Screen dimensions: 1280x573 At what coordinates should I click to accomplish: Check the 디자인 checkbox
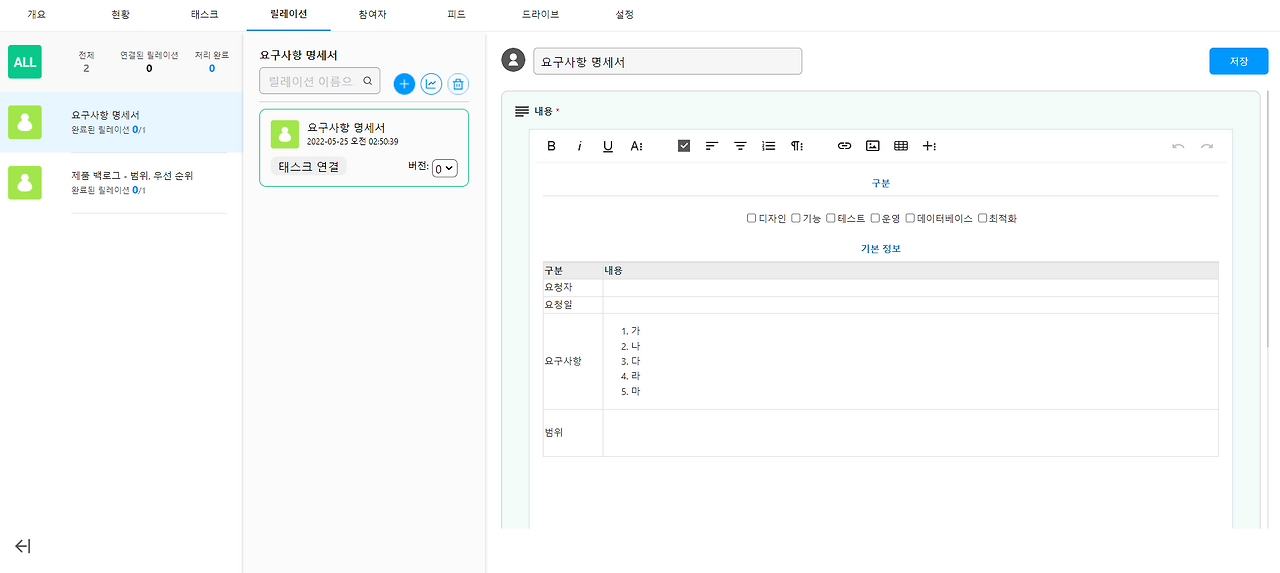tap(752, 218)
